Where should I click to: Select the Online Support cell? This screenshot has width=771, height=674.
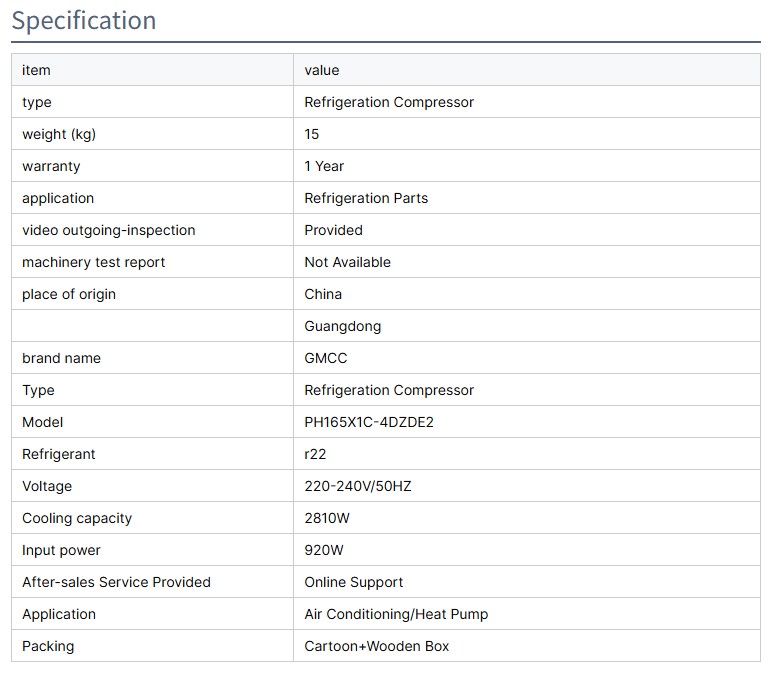(x=353, y=582)
